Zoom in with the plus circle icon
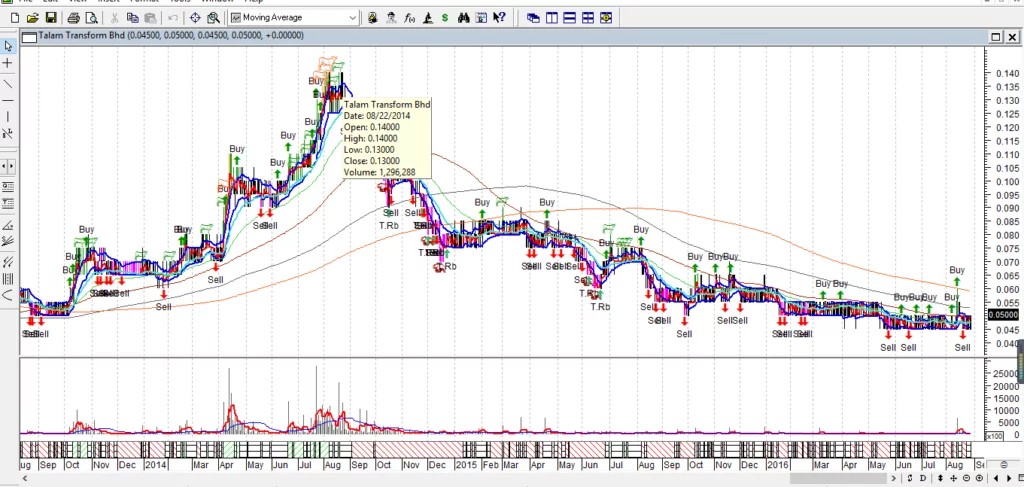The width and height of the screenshot is (1024, 487). pyautogui.click(x=979, y=479)
